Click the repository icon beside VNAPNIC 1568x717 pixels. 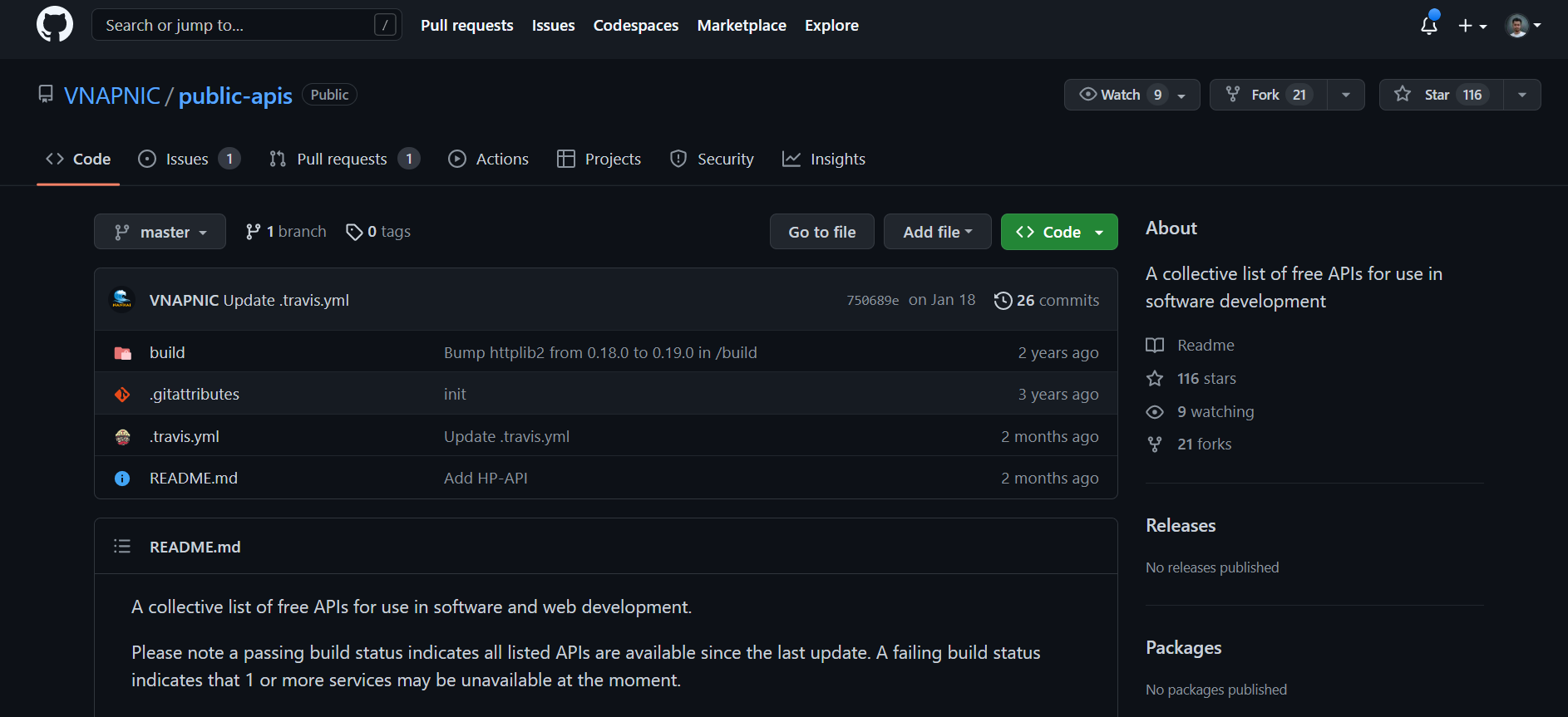(46, 95)
